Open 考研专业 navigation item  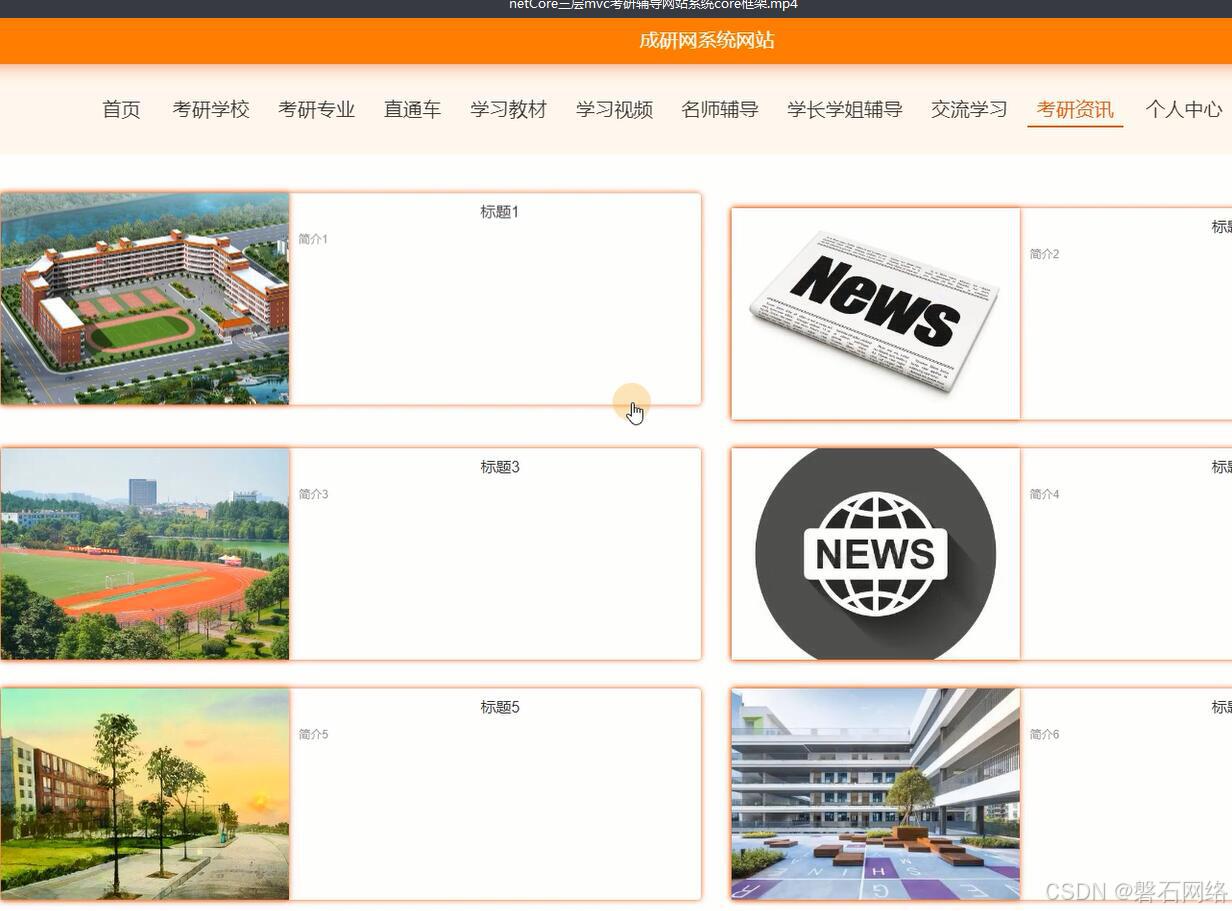tap(316, 110)
